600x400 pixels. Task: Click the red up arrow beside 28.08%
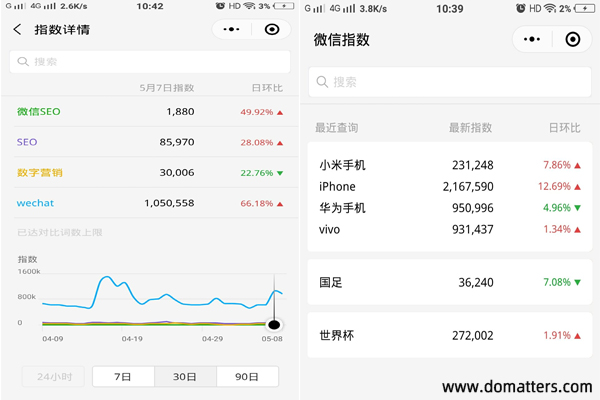(x=280, y=143)
